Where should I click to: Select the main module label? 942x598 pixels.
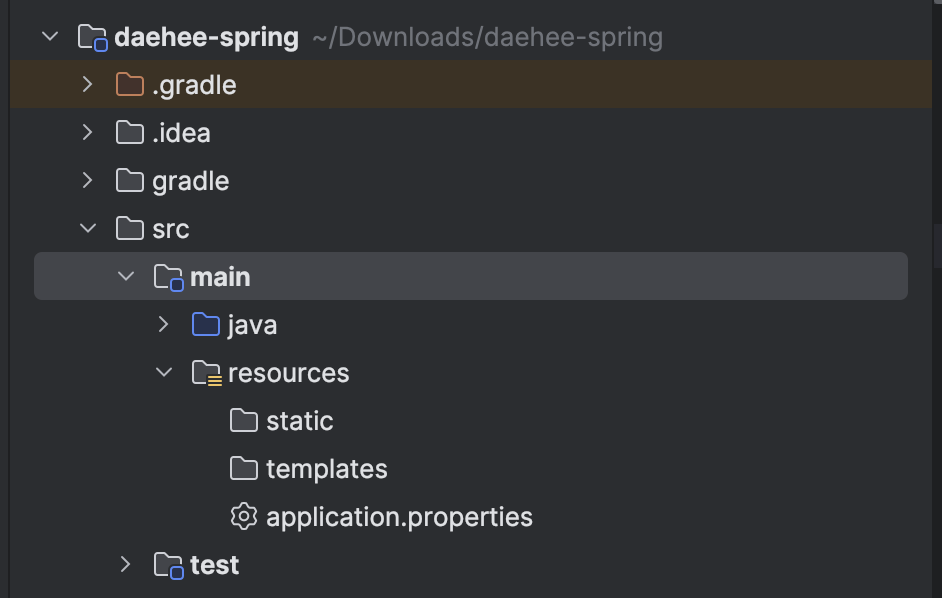tap(220, 277)
